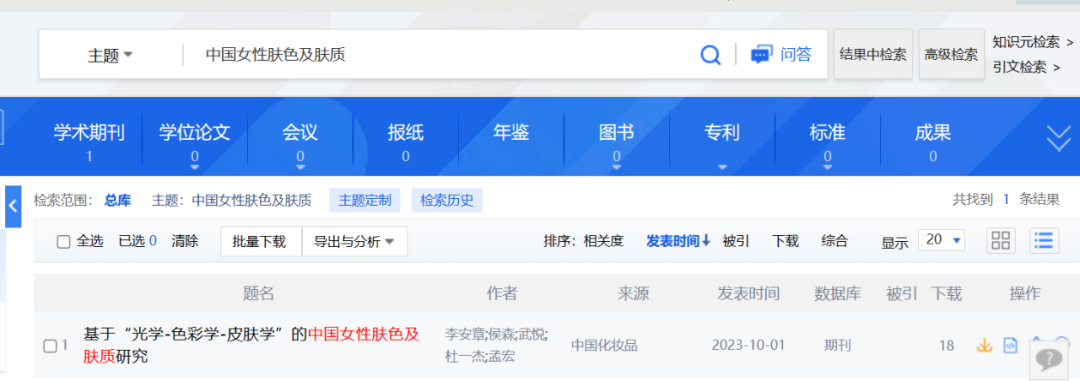This screenshot has width=1080, height=381.
Task: Sort results by 下载
Action: coord(785,241)
